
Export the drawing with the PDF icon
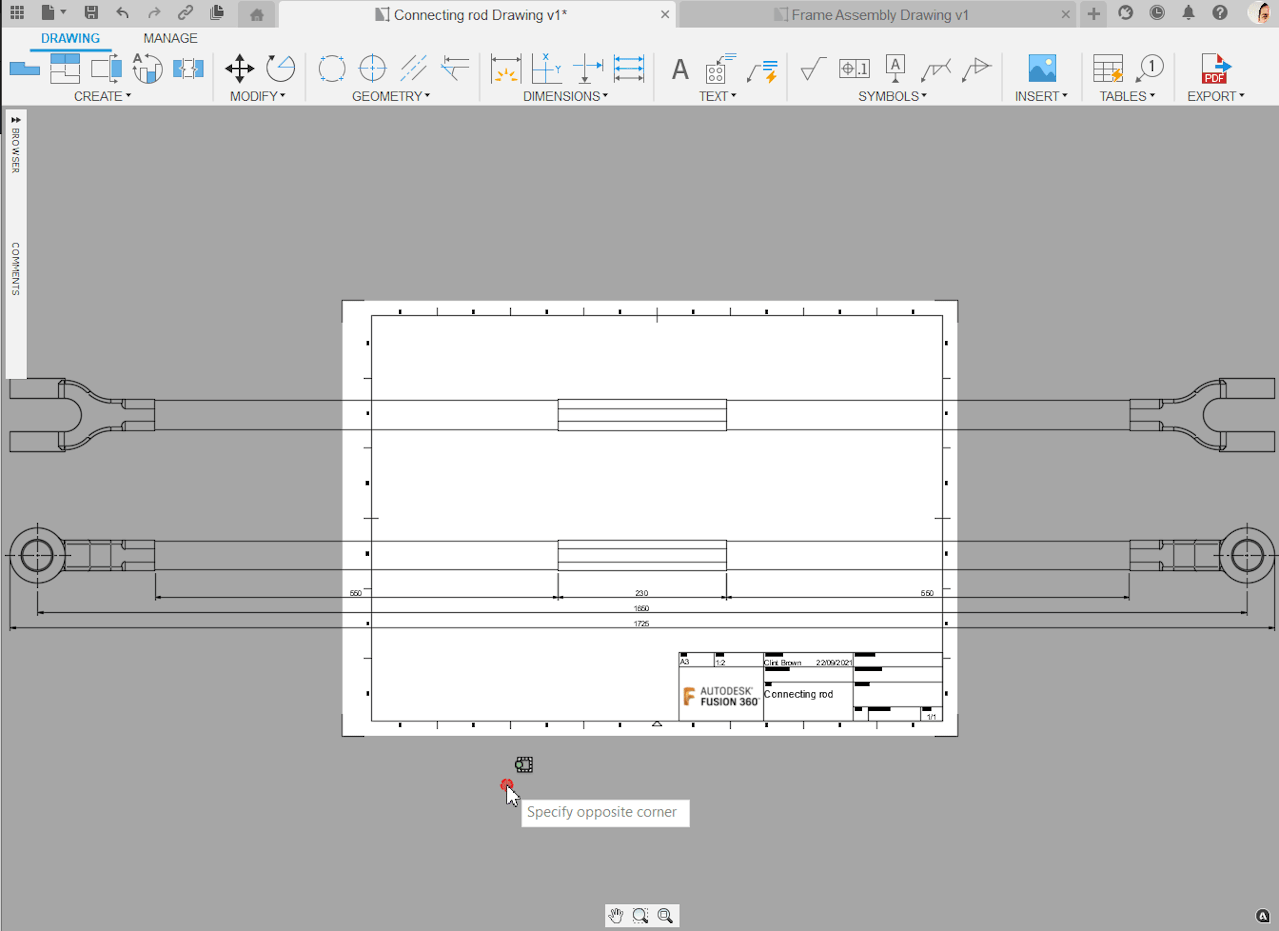click(x=1215, y=69)
